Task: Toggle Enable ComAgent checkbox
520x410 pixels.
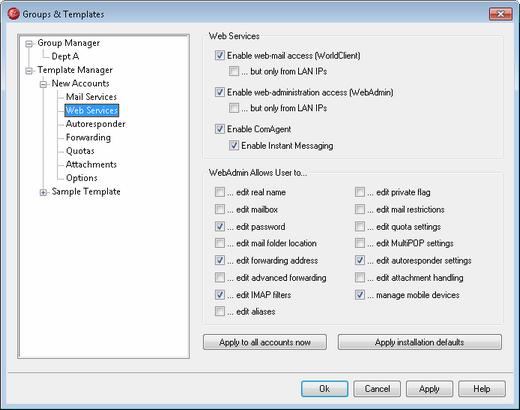Action: 220,129
